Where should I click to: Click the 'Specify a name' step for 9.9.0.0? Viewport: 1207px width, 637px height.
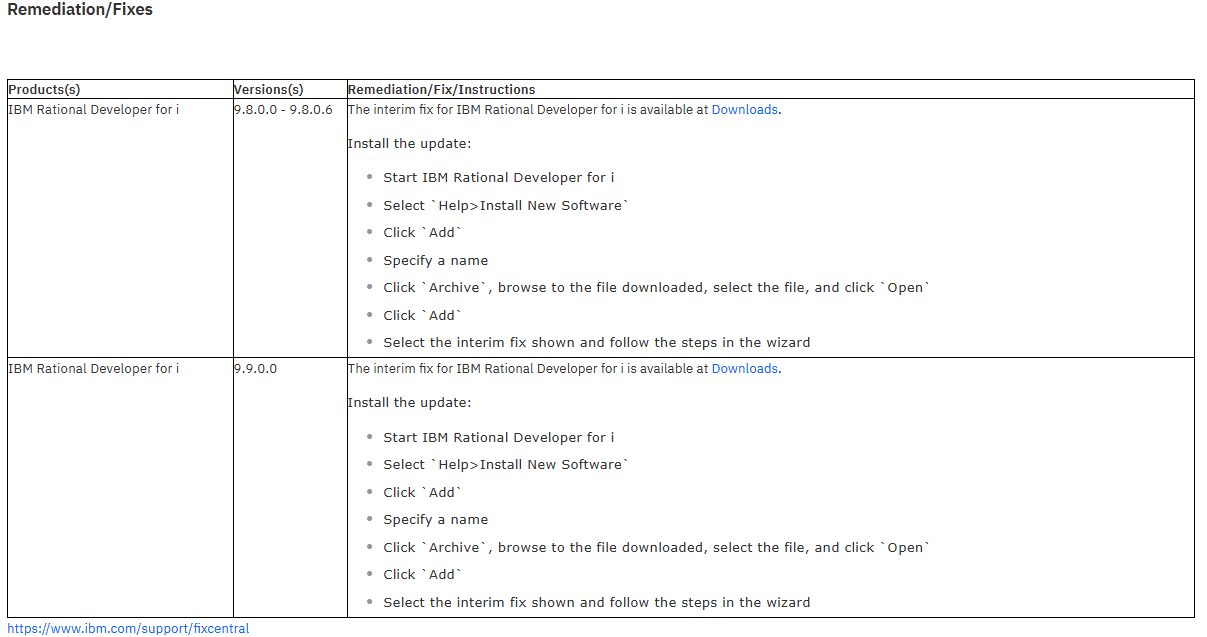(x=435, y=520)
